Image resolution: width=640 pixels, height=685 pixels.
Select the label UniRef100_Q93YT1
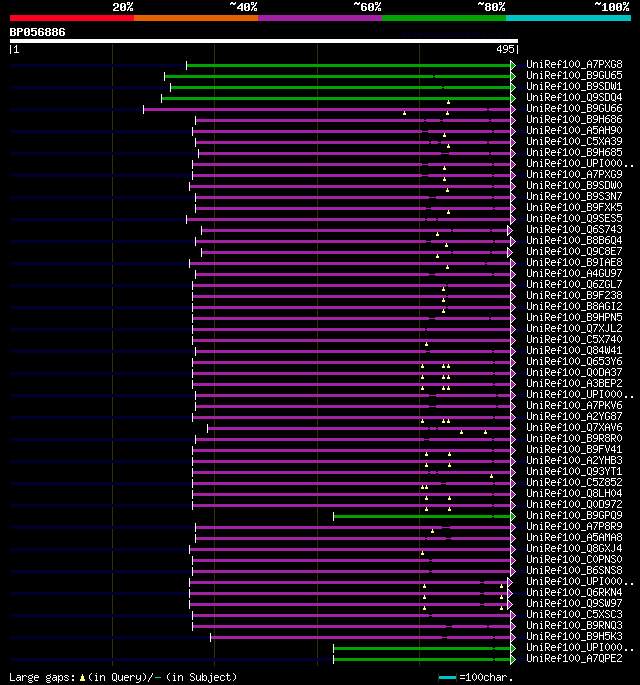pyautogui.click(x=574, y=472)
